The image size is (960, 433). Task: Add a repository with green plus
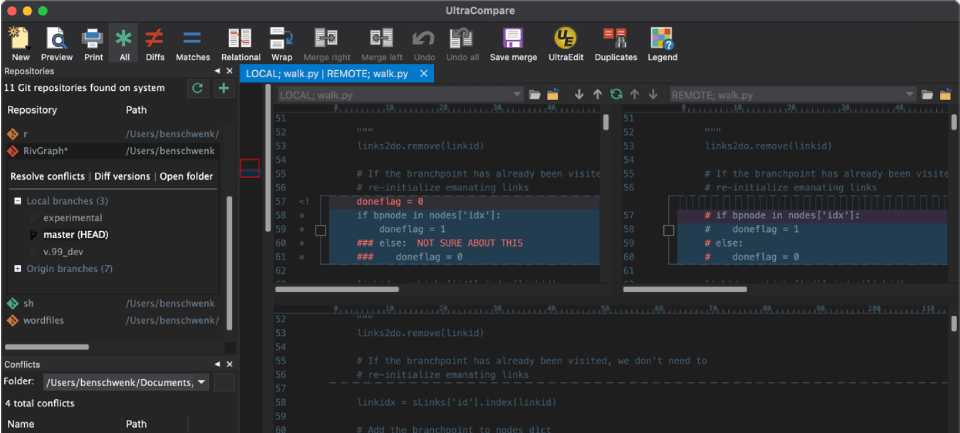coord(223,88)
